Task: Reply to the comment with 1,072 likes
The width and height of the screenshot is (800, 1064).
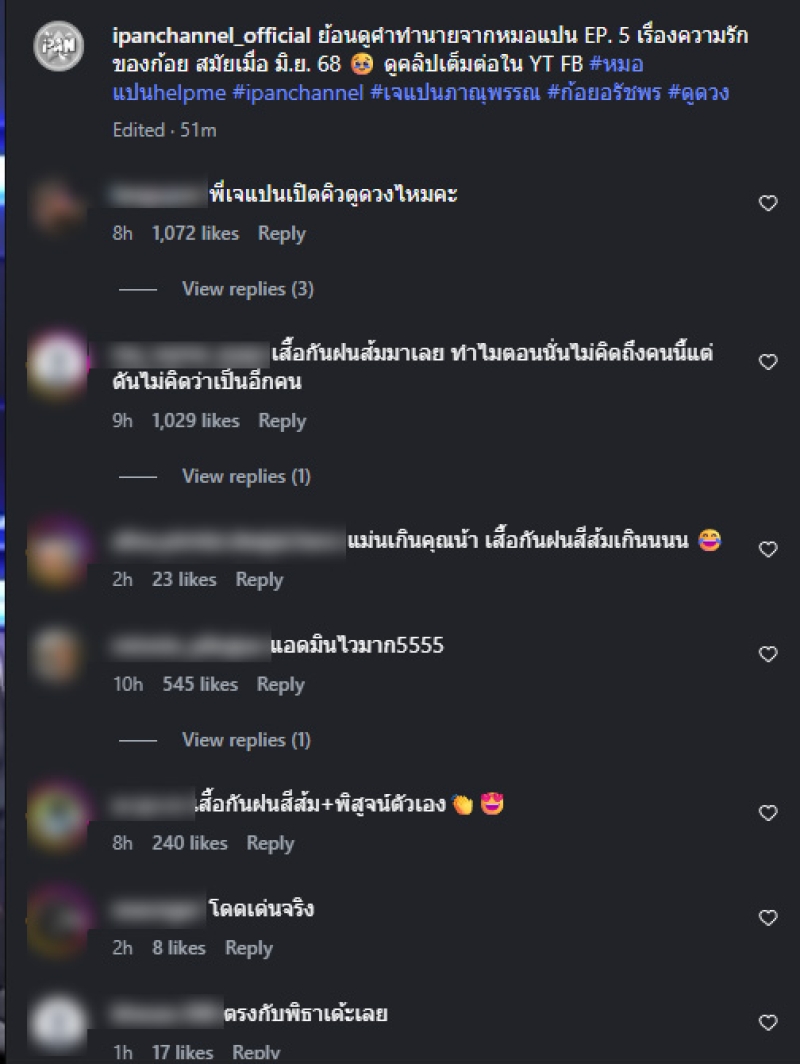Action: 282,233
